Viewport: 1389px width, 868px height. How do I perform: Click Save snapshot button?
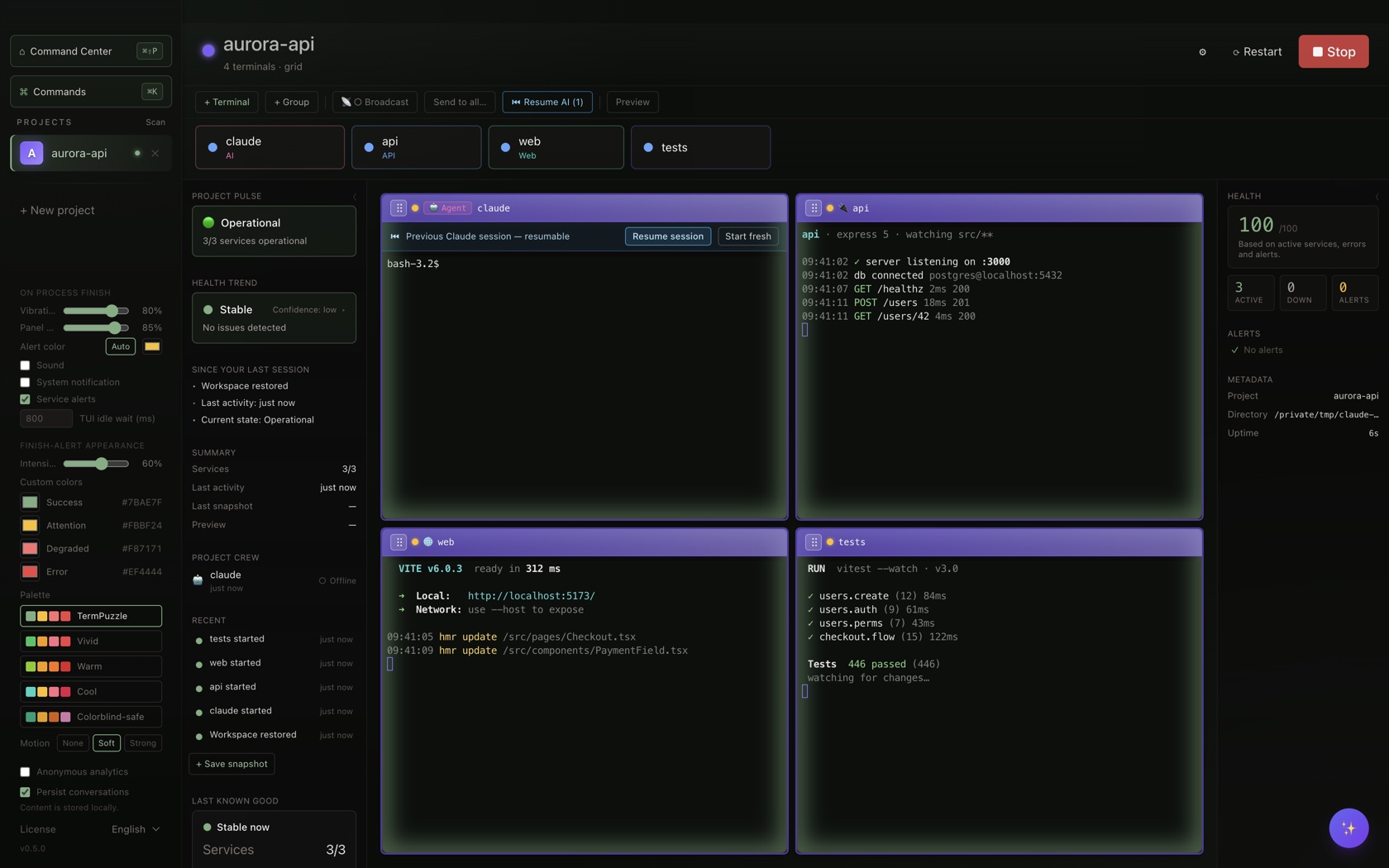(x=231, y=764)
